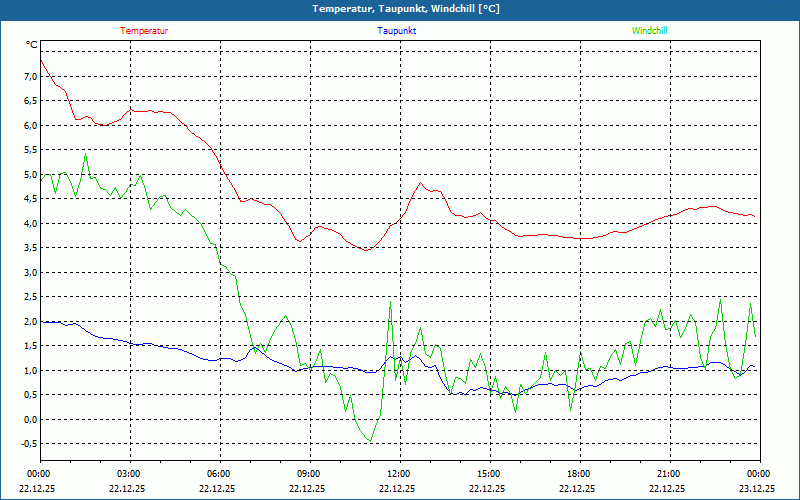Click the 06:00 time axis label
Screen dimensions: 800x500
(x=217, y=474)
